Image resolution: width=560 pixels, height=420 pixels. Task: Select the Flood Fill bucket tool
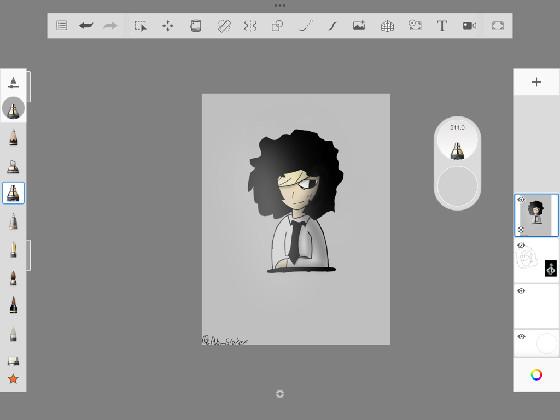click(x=195, y=26)
